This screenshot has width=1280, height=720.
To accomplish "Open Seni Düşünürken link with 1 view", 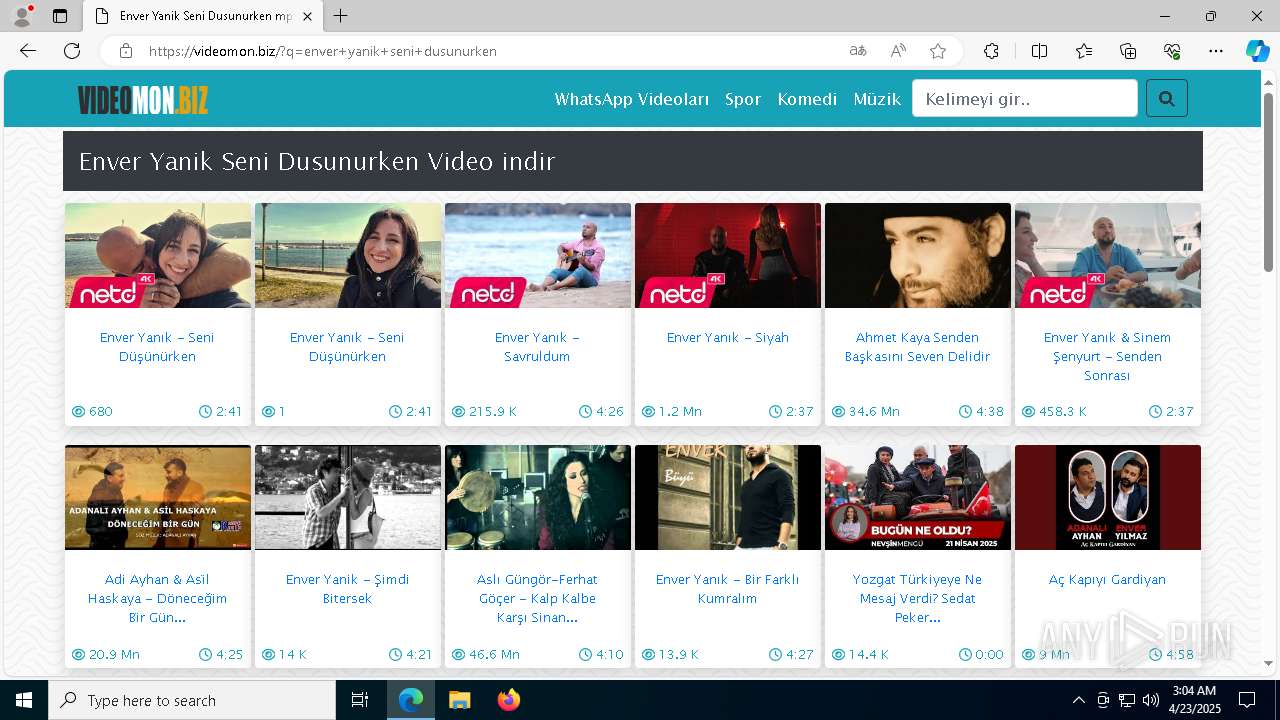I will 347,347.
